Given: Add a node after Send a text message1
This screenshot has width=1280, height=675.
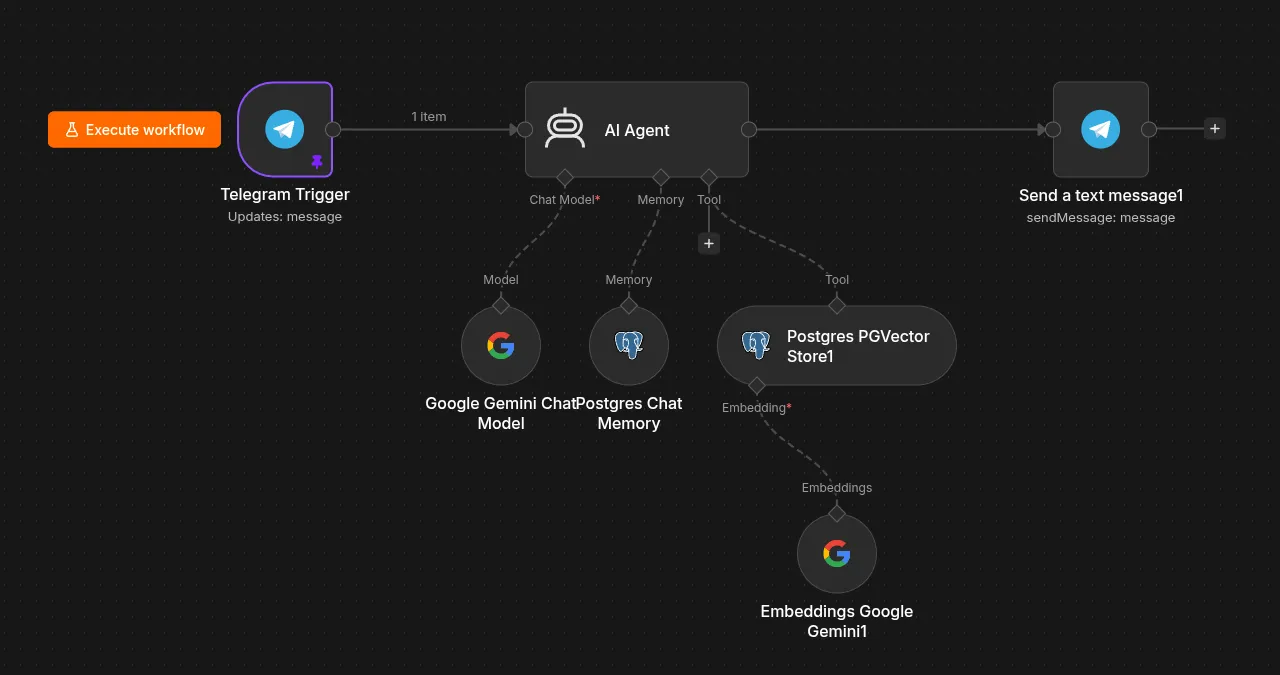Looking at the screenshot, I should pyautogui.click(x=1214, y=129).
